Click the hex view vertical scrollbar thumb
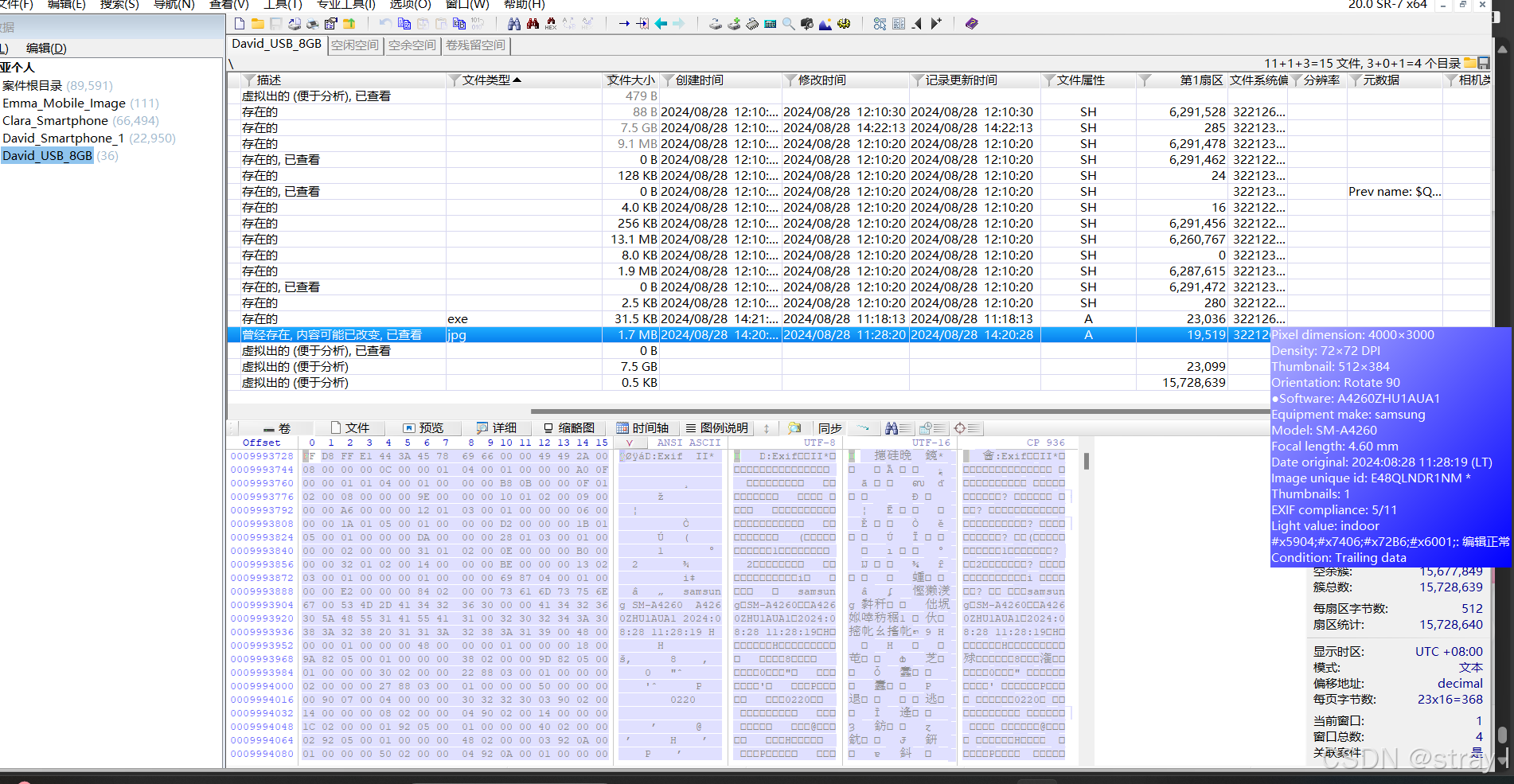The height and width of the screenshot is (784, 1514). 1086,461
